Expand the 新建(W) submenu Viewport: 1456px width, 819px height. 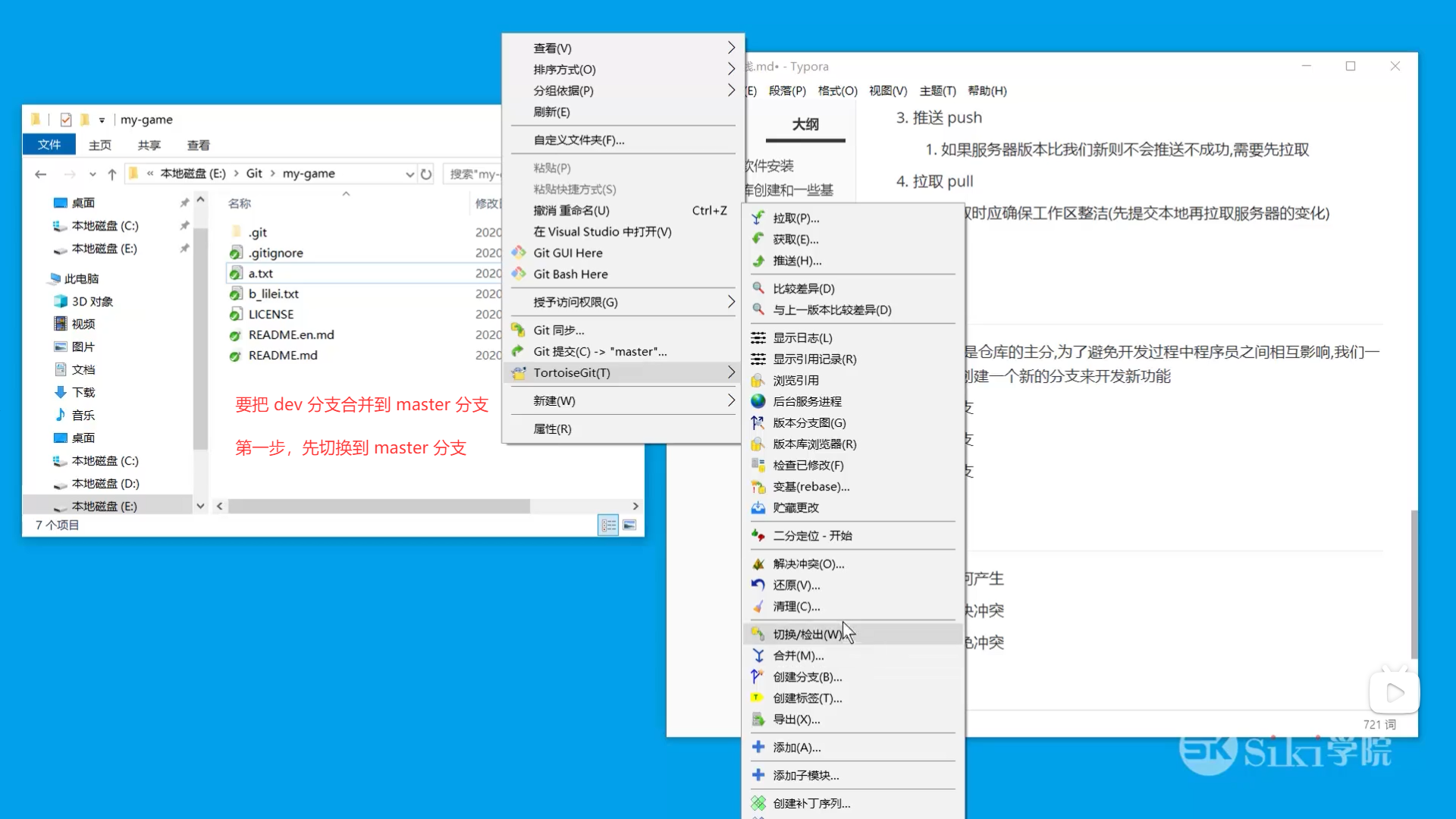pyautogui.click(x=556, y=400)
